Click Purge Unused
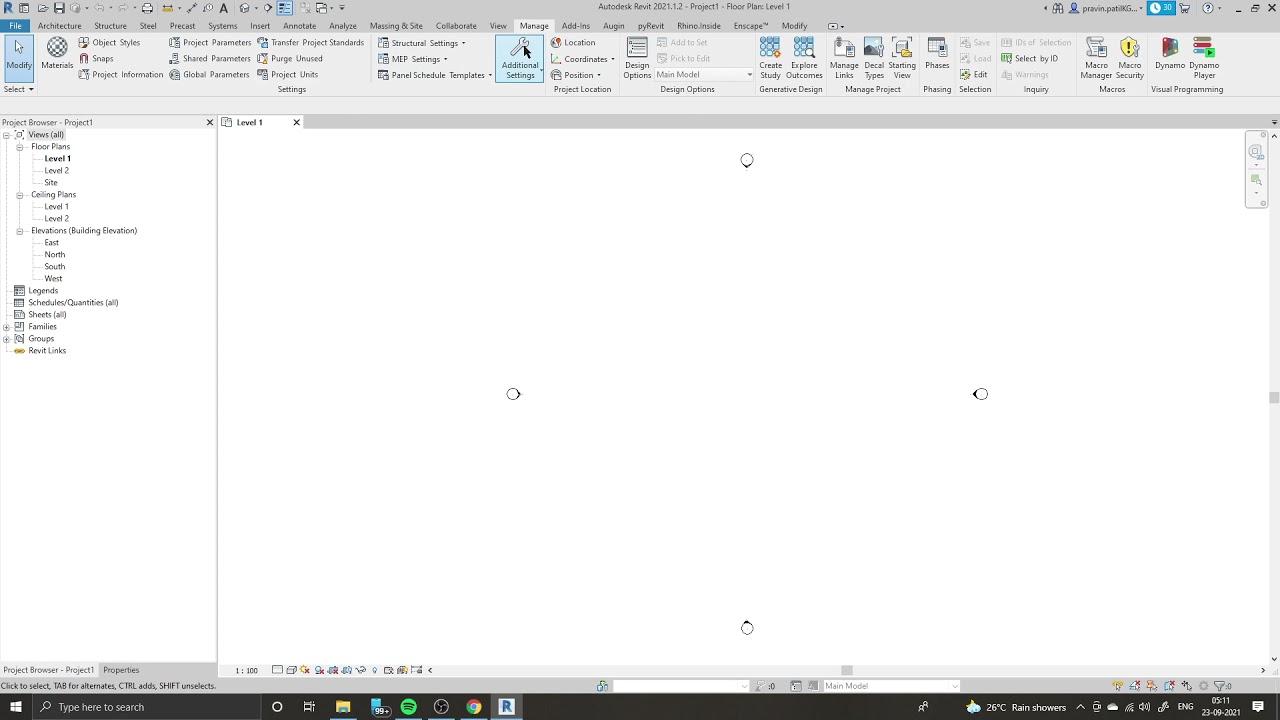The width and height of the screenshot is (1280, 720). point(290,59)
